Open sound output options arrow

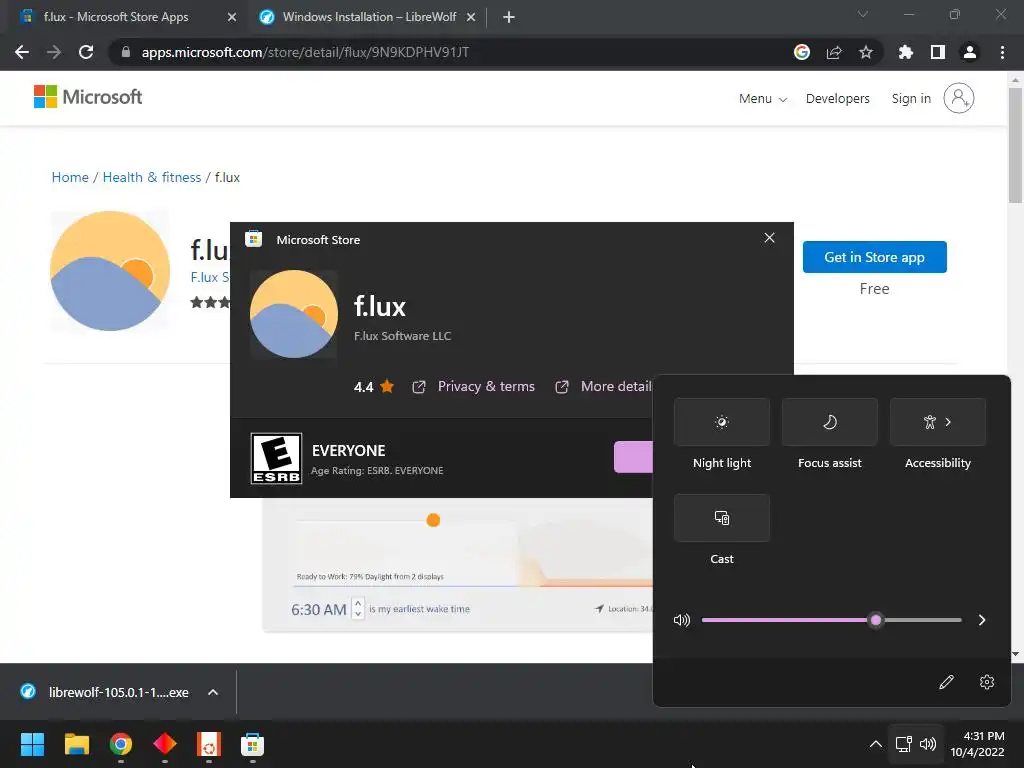click(982, 620)
